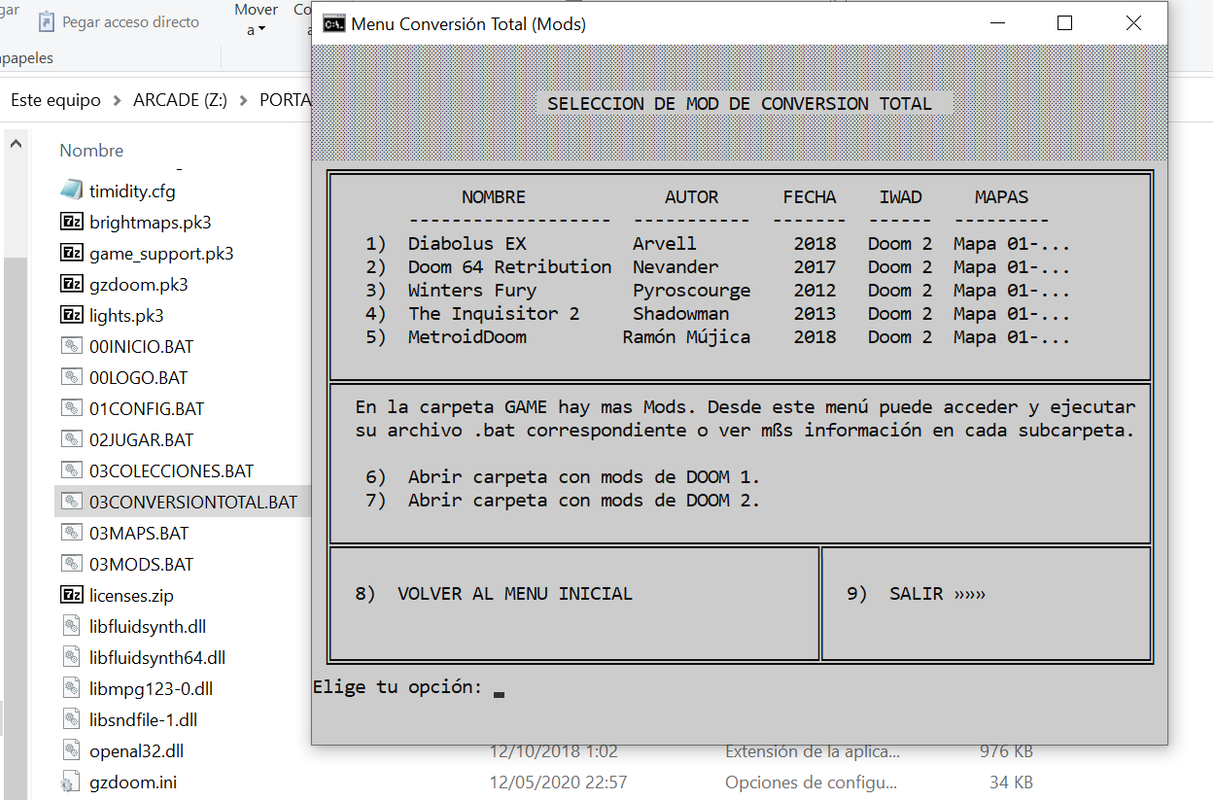Click the gzdoom.pk3 archive icon
The height and width of the screenshot is (800, 1213).
pos(71,284)
